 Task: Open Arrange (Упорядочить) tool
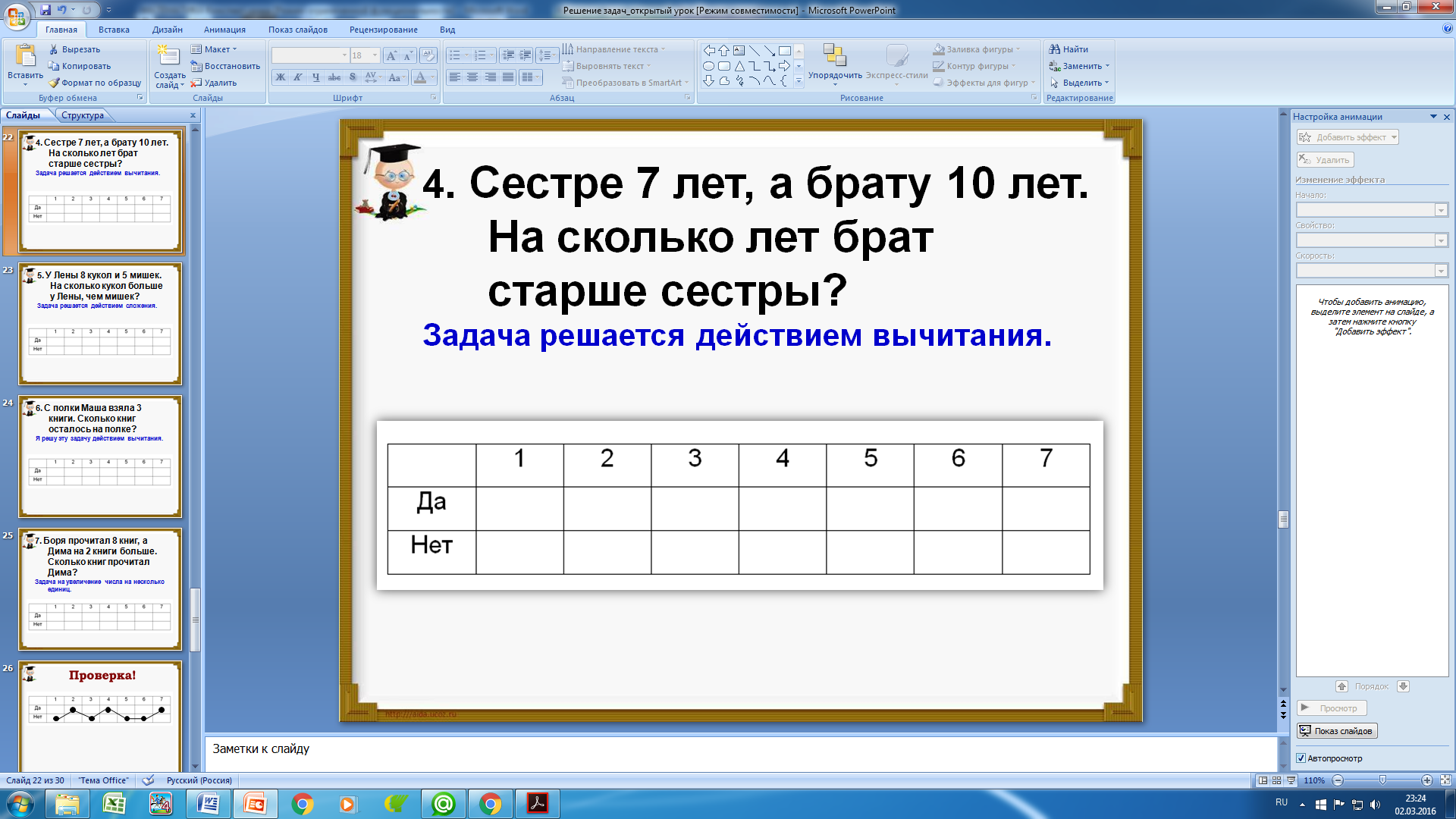tap(835, 62)
